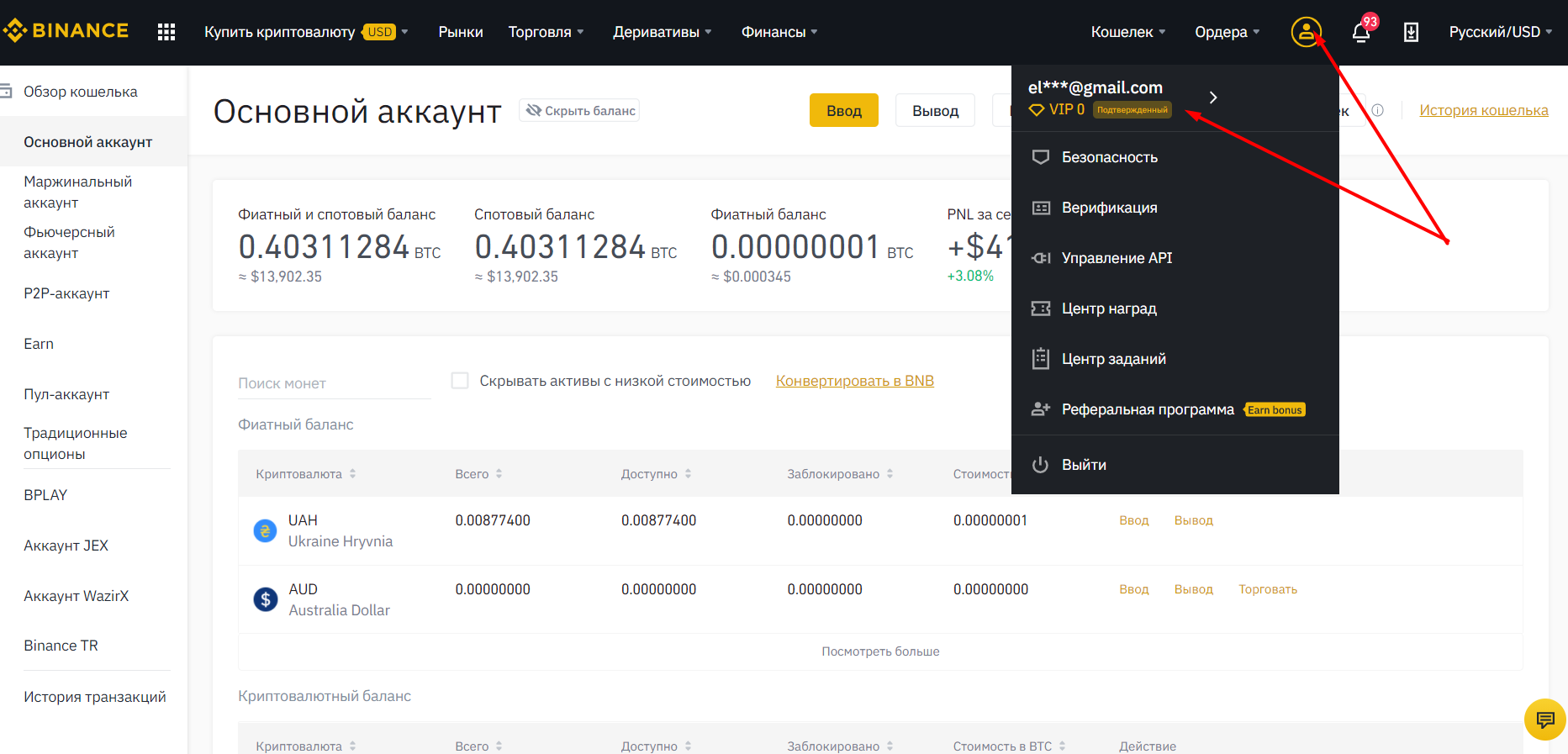Open Традиционные опционы in sidebar
Viewport: 1568px width, 754px height.
pyautogui.click(x=76, y=443)
